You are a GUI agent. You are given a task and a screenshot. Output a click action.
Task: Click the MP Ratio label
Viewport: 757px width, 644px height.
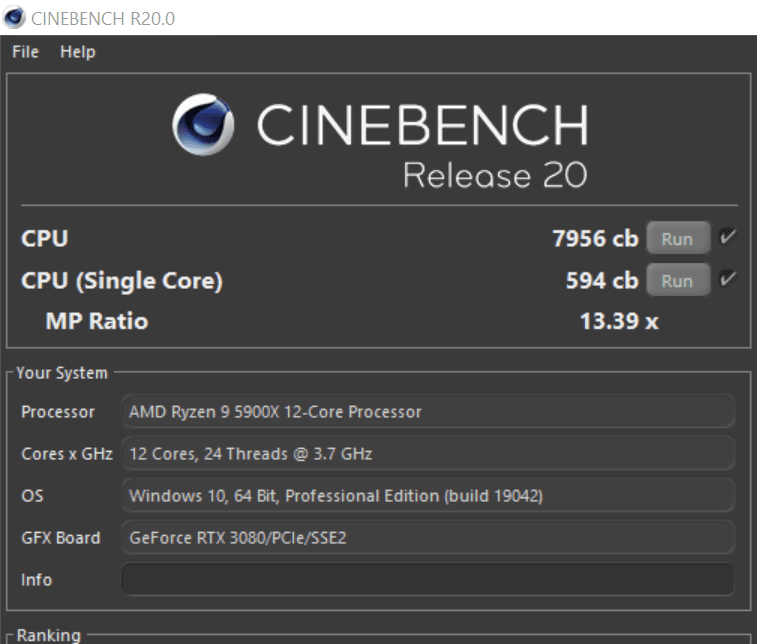pyautogui.click(x=97, y=321)
